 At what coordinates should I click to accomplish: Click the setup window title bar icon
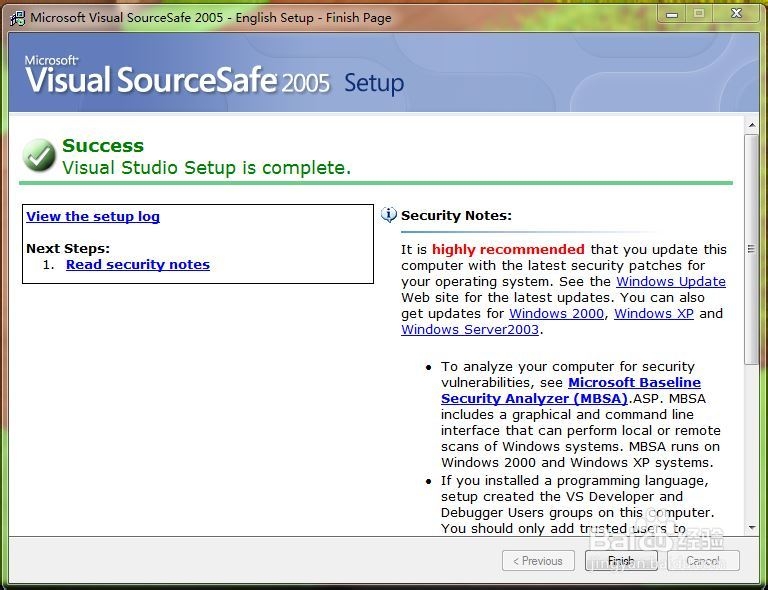[x=18, y=18]
